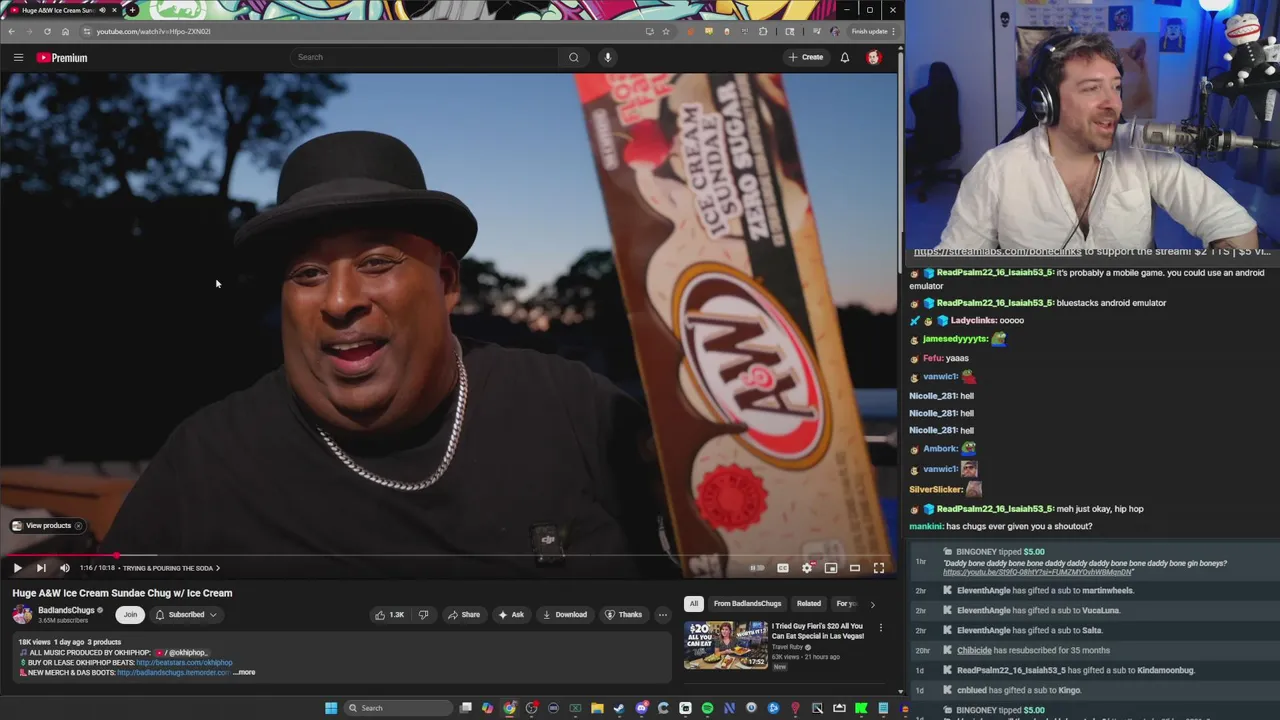Open File Explorer from taskbar
The image size is (1280, 720).
(597, 708)
